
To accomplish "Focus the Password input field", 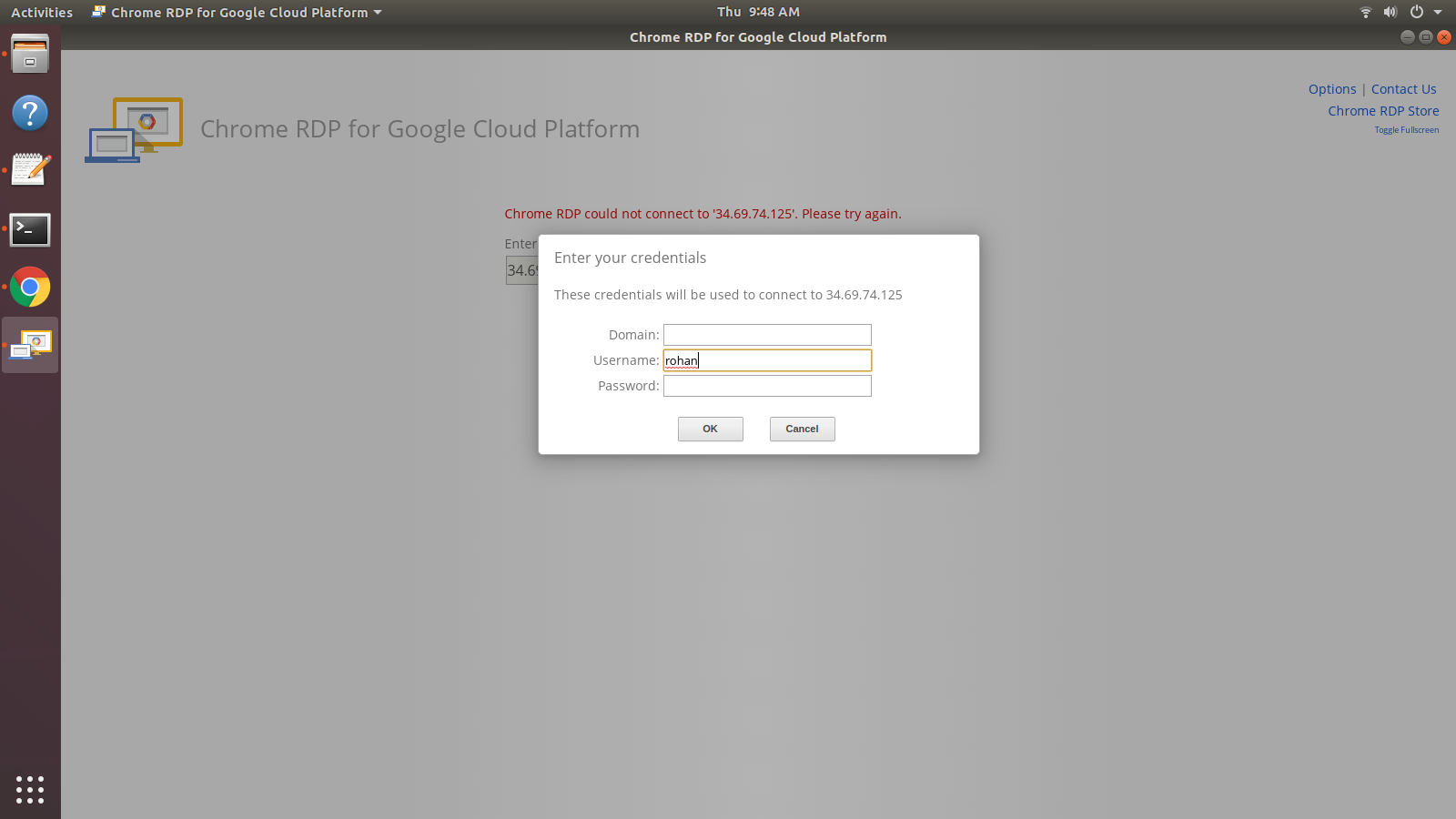I will point(767,386).
